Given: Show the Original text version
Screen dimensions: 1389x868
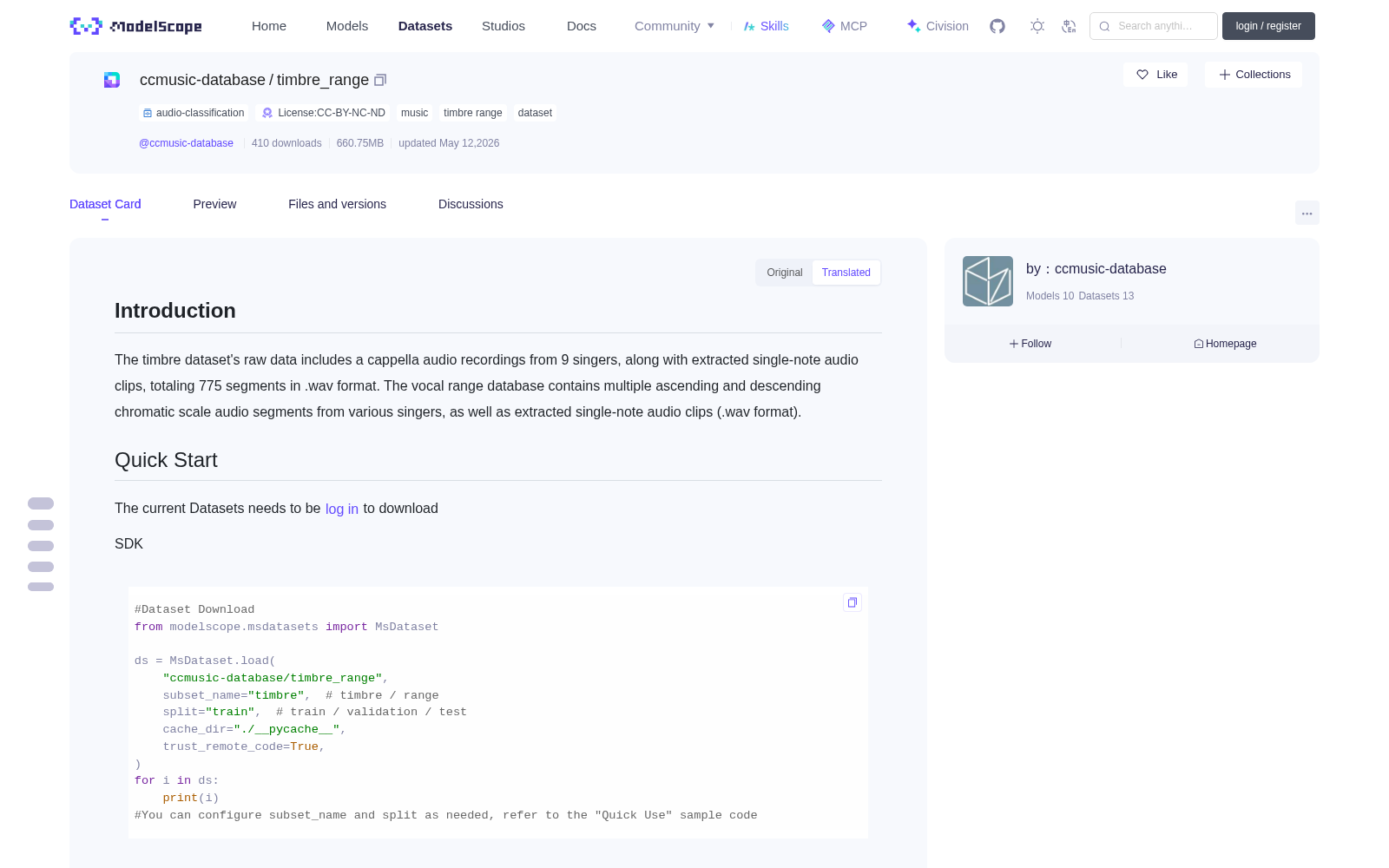Looking at the screenshot, I should (x=785, y=273).
